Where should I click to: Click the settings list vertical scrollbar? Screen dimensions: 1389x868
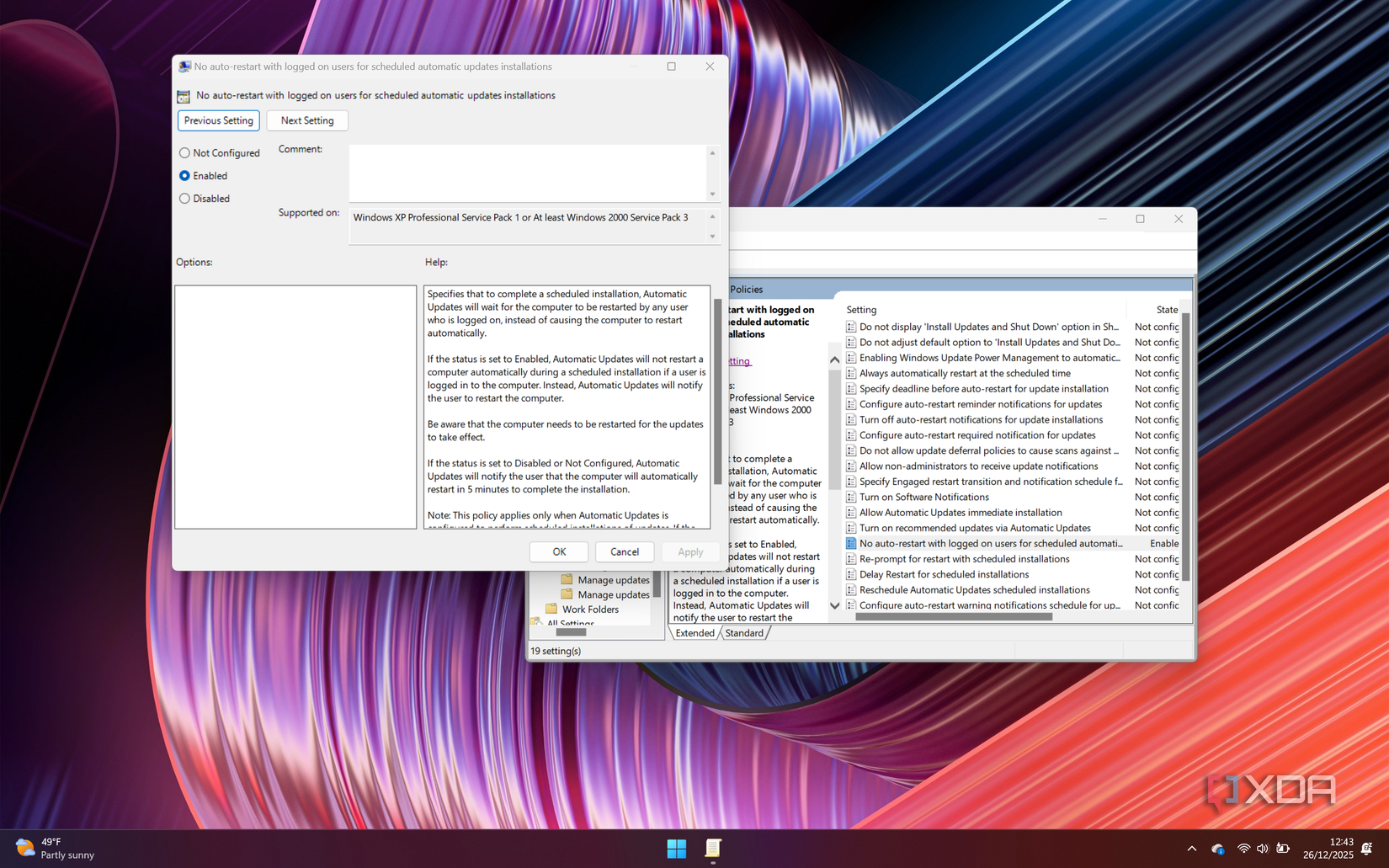1185,446
